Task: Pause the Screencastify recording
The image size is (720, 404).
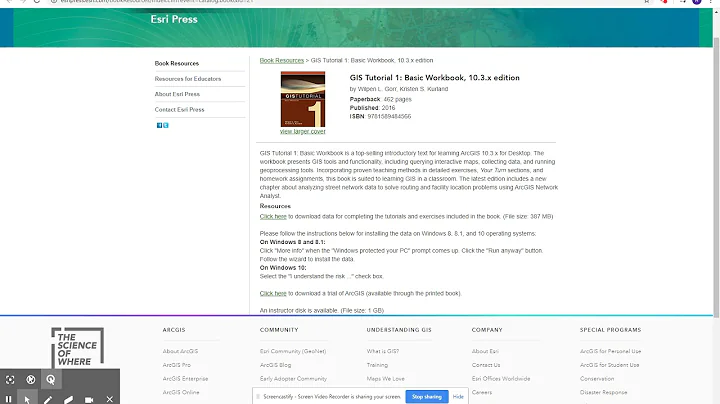Action: tap(8, 399)
